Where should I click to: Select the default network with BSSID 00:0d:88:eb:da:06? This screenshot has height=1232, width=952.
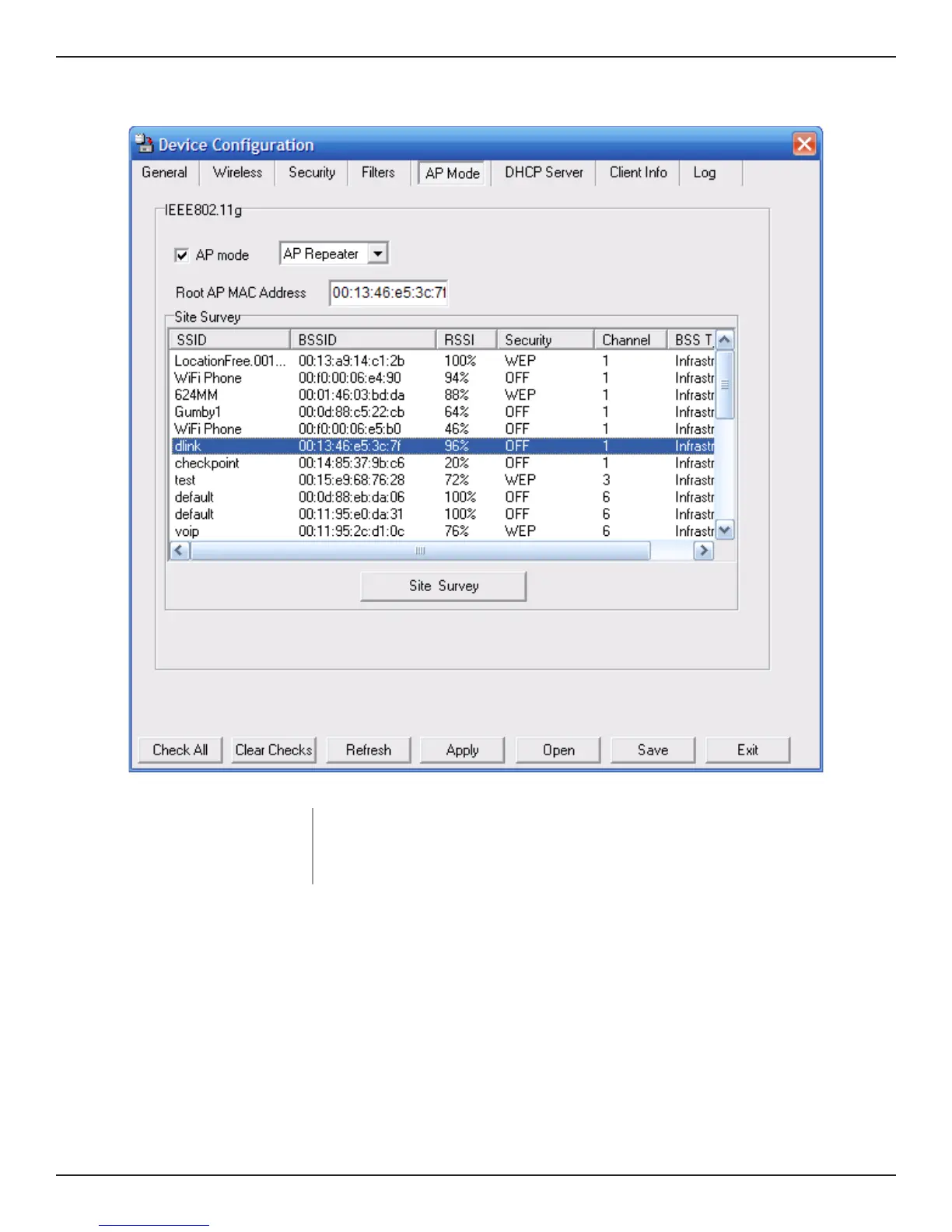pos(443,498)
